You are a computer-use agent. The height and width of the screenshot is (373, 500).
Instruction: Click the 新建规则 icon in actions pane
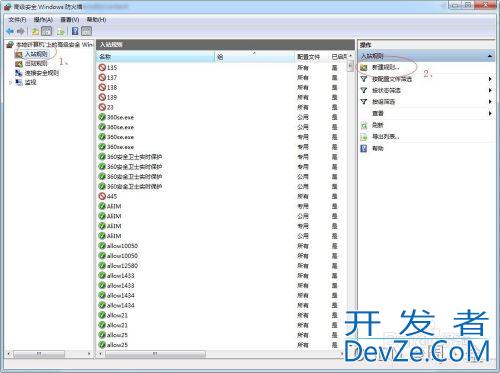point(364,68)
